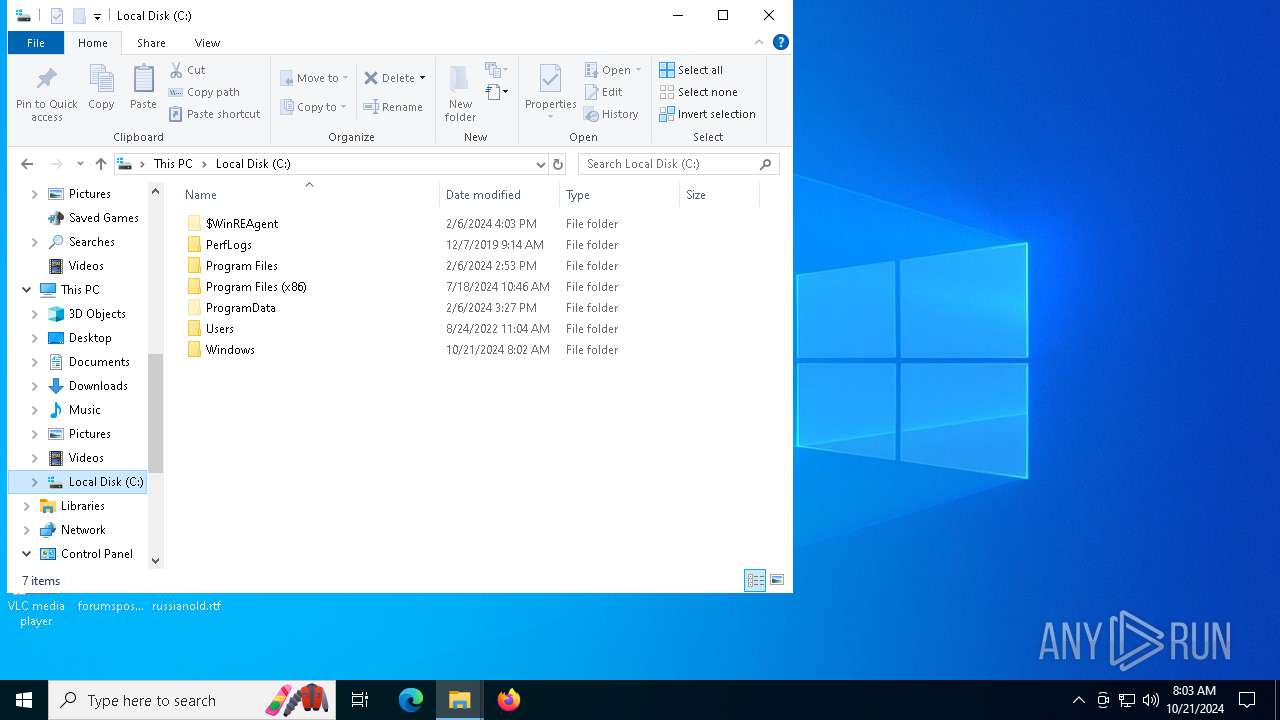
Task: Switch to Large icons view layout icon
Action: (x=777, y=580)
